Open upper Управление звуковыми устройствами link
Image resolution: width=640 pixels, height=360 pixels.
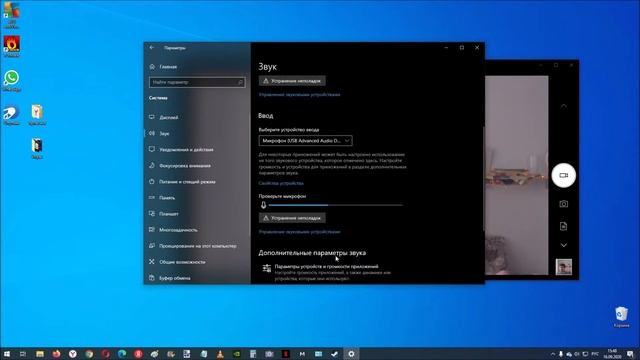299,94
